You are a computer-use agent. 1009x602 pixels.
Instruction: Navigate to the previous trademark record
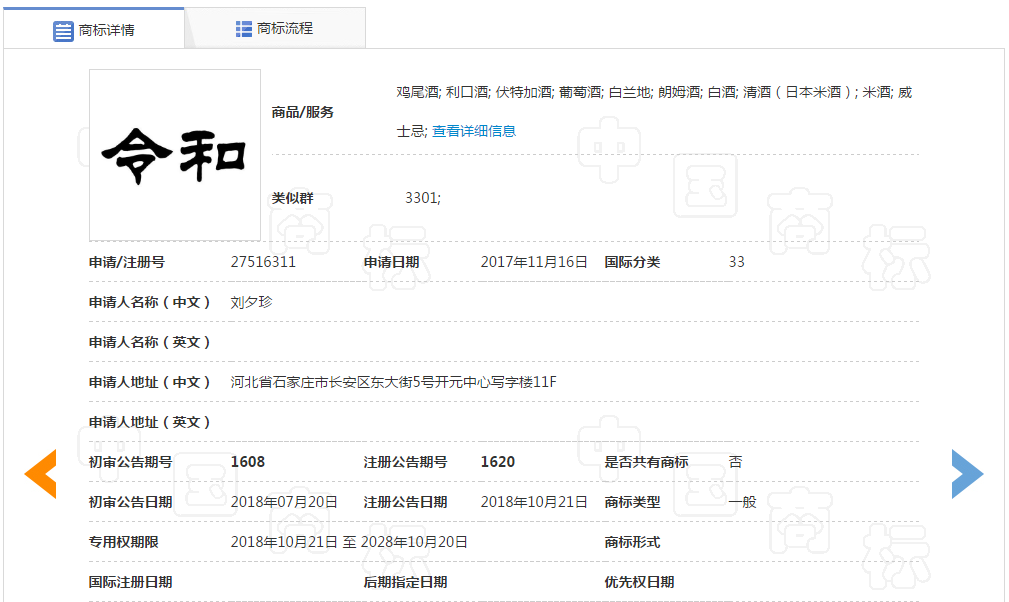click(41, 474)
